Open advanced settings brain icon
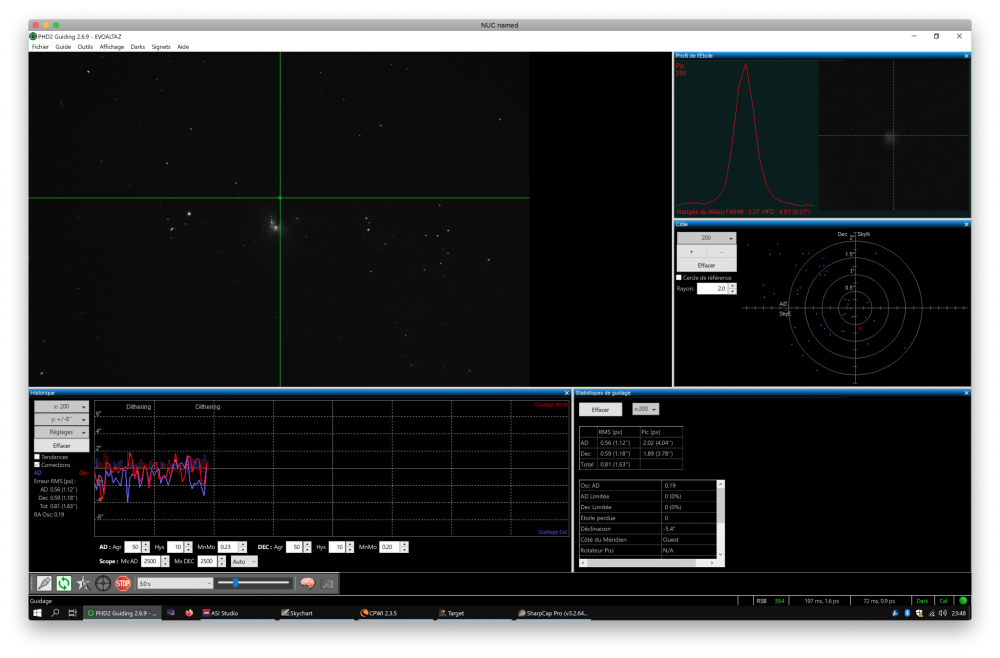 (307, 583)
